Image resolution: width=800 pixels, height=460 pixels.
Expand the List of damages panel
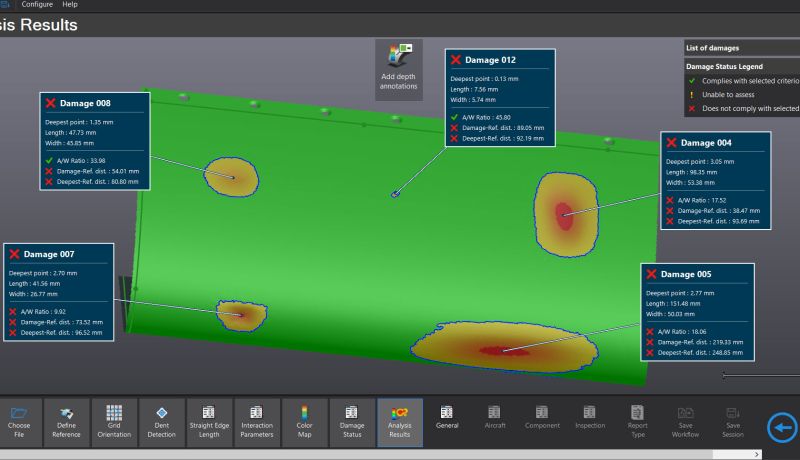740,48
